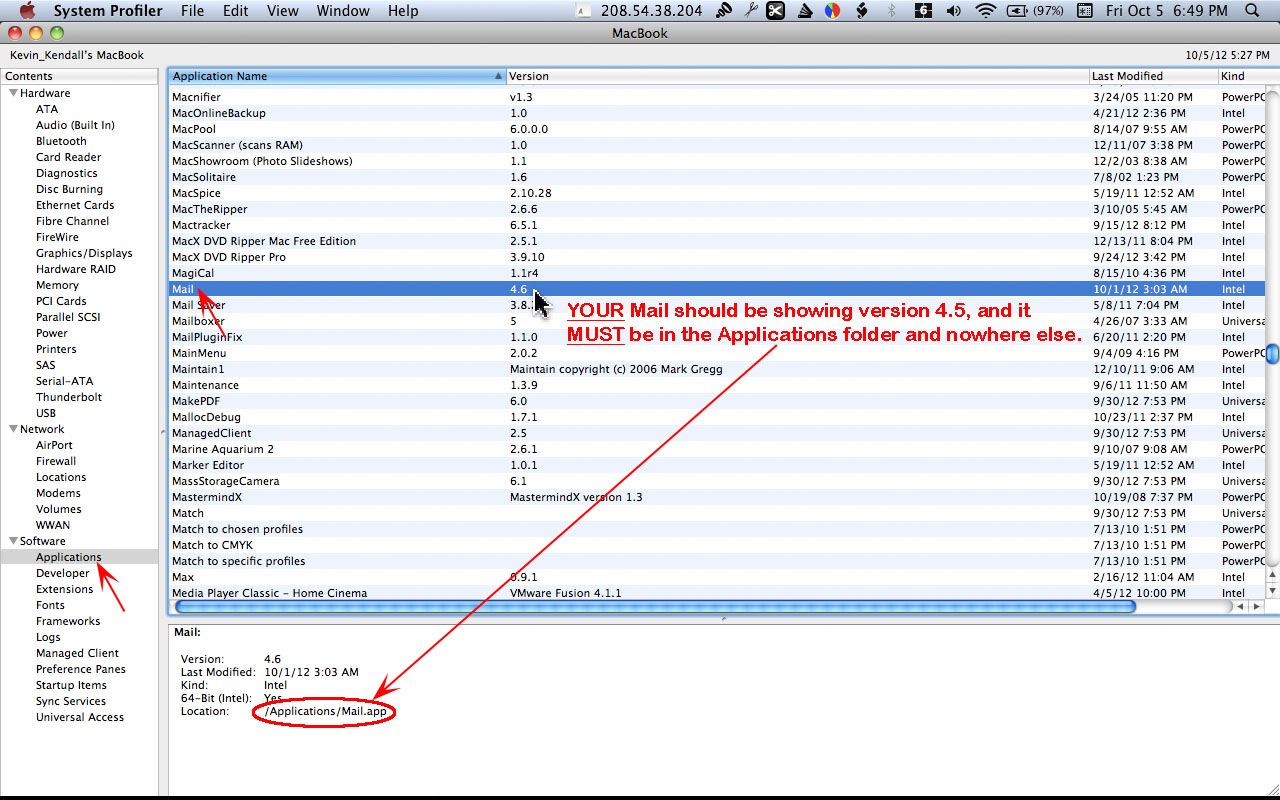
Task: Open the volume speaker menu
Action: (953, 11)
